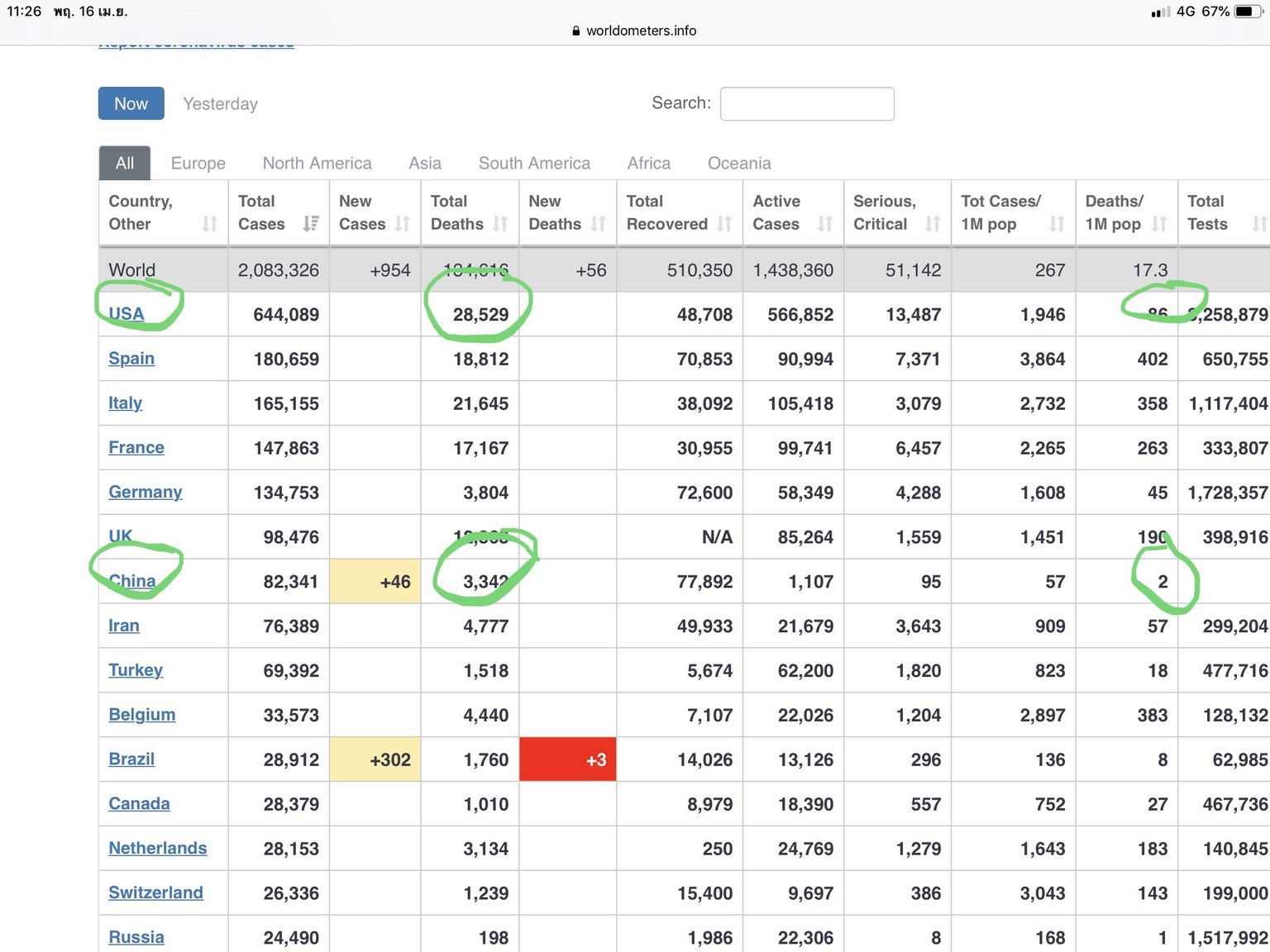Sort by Tot Cases/1M pop arrows
This screenshot has height=952, width=1270.
tap(1057, 224)
